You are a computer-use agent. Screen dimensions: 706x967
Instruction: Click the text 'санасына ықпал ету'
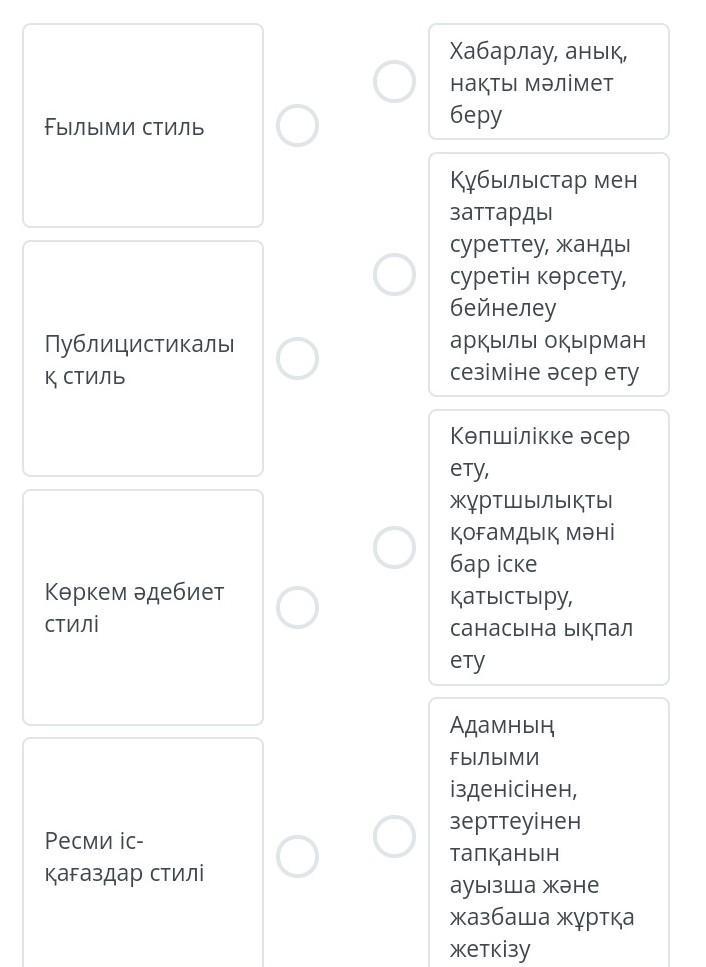(541, 644)
